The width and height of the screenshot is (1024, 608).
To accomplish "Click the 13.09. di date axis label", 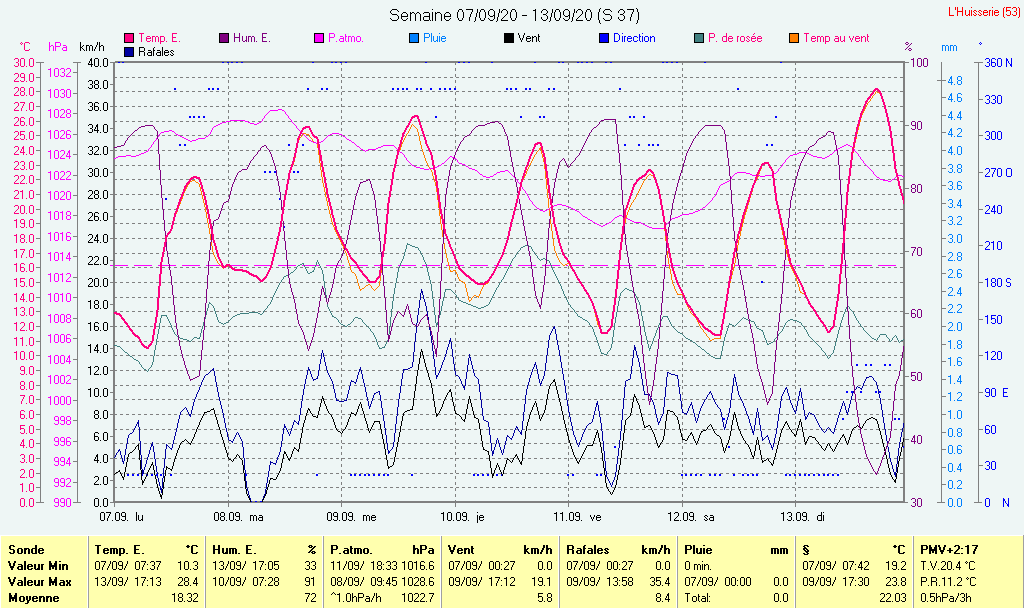I will click(803, 517).
